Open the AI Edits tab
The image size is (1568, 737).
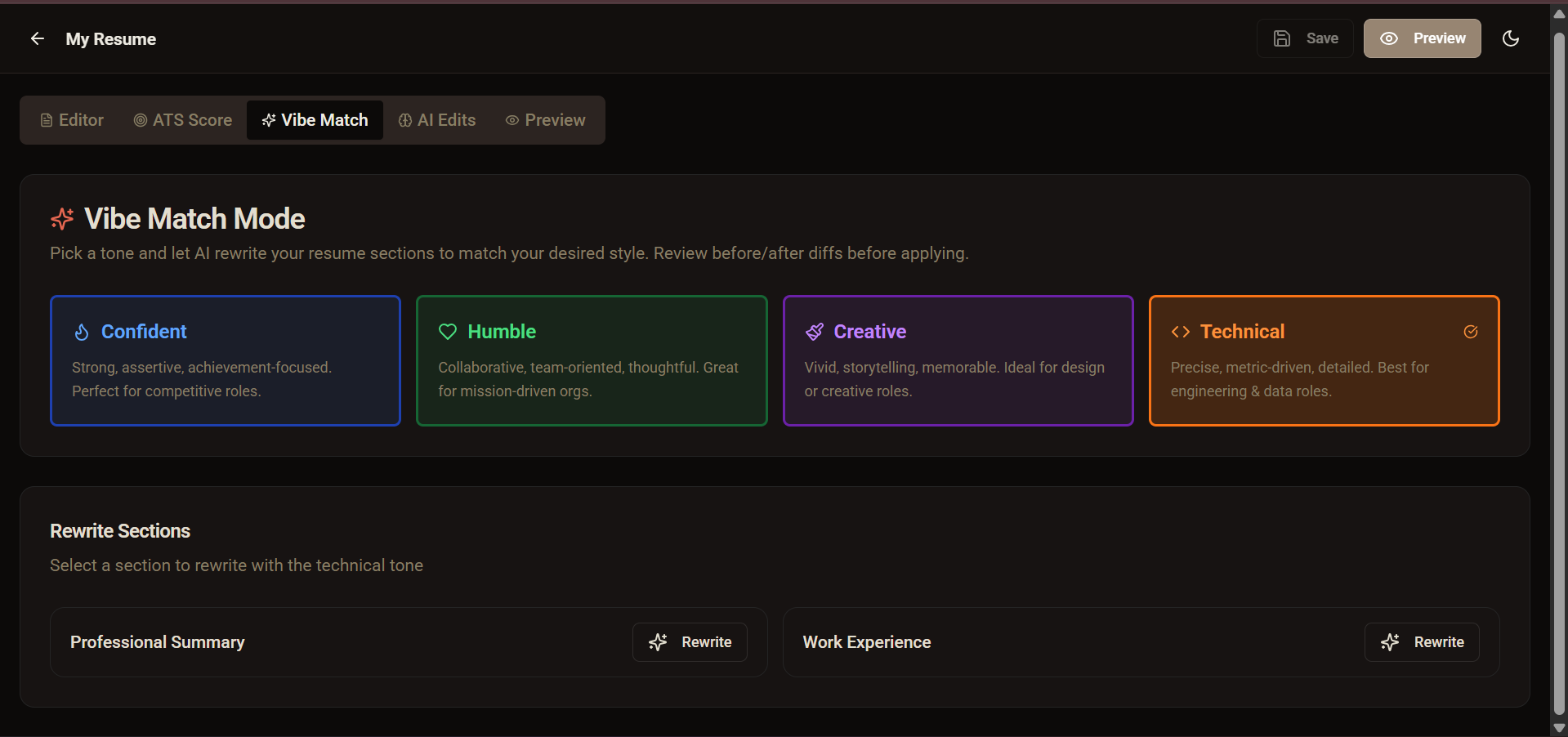436,120
